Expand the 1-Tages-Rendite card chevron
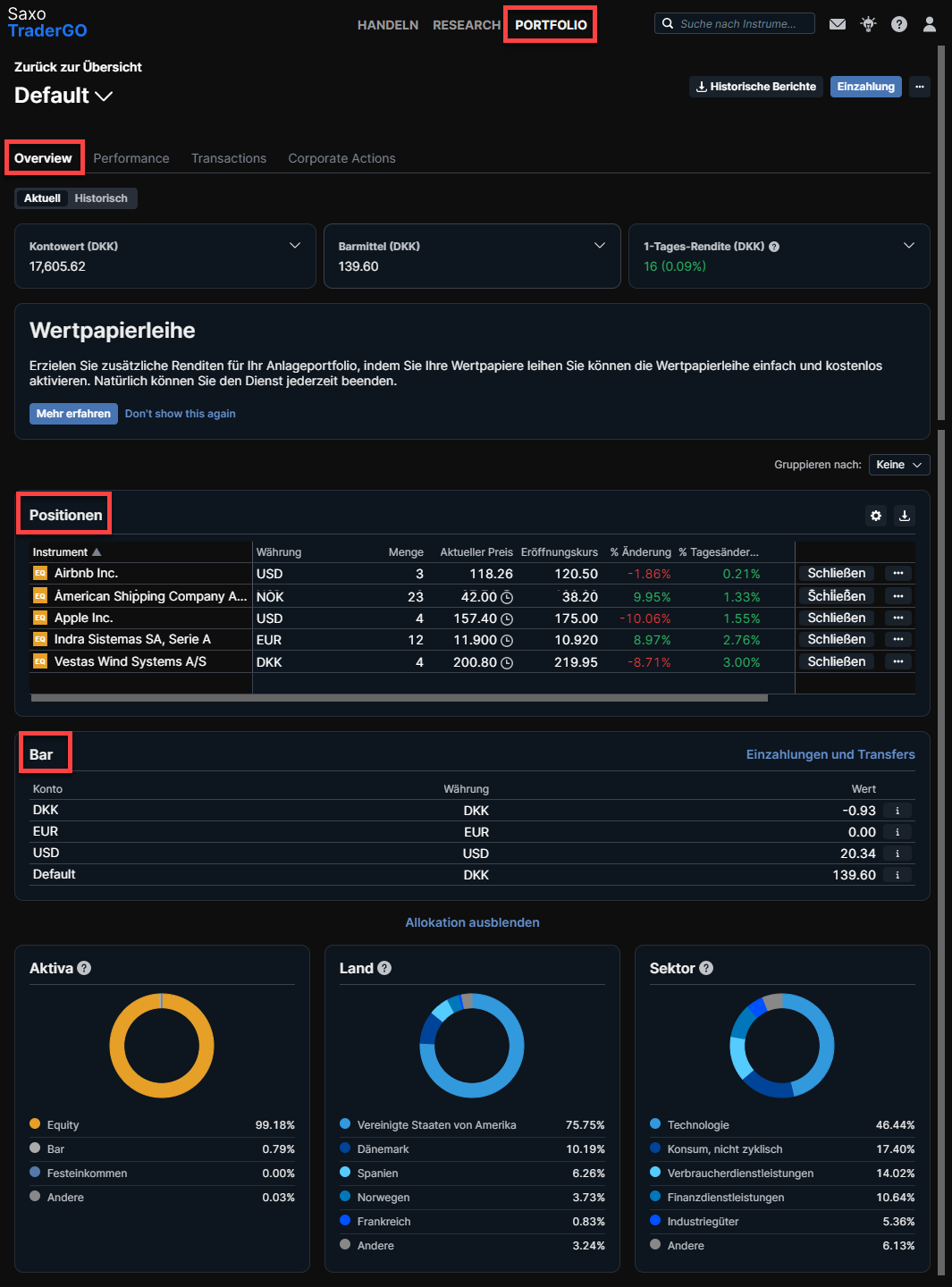 click(x=909, y=246)
